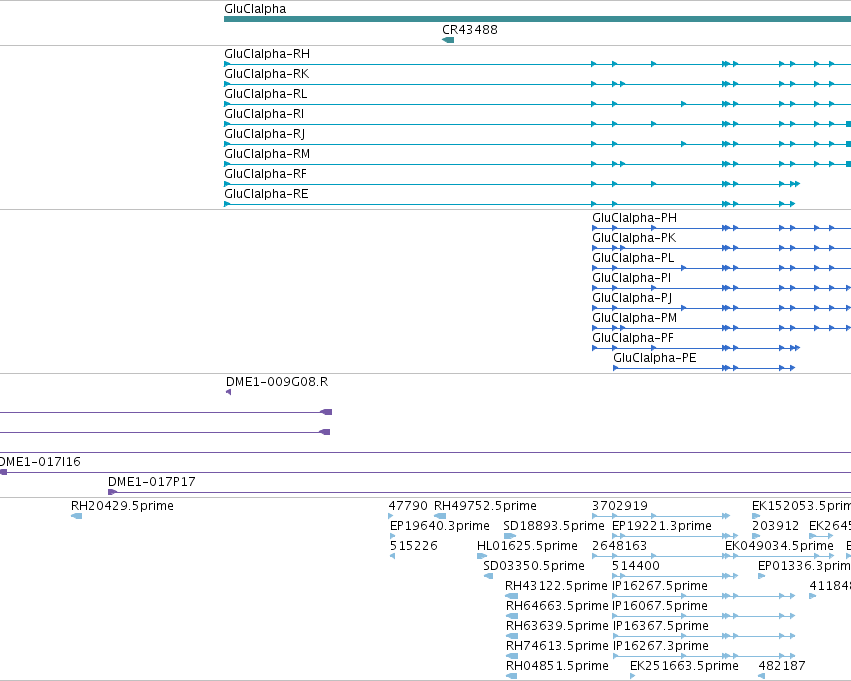The image size is (851, 681).
Task: Select the IP16267.5prime EST label
Action: click(660, 587)
